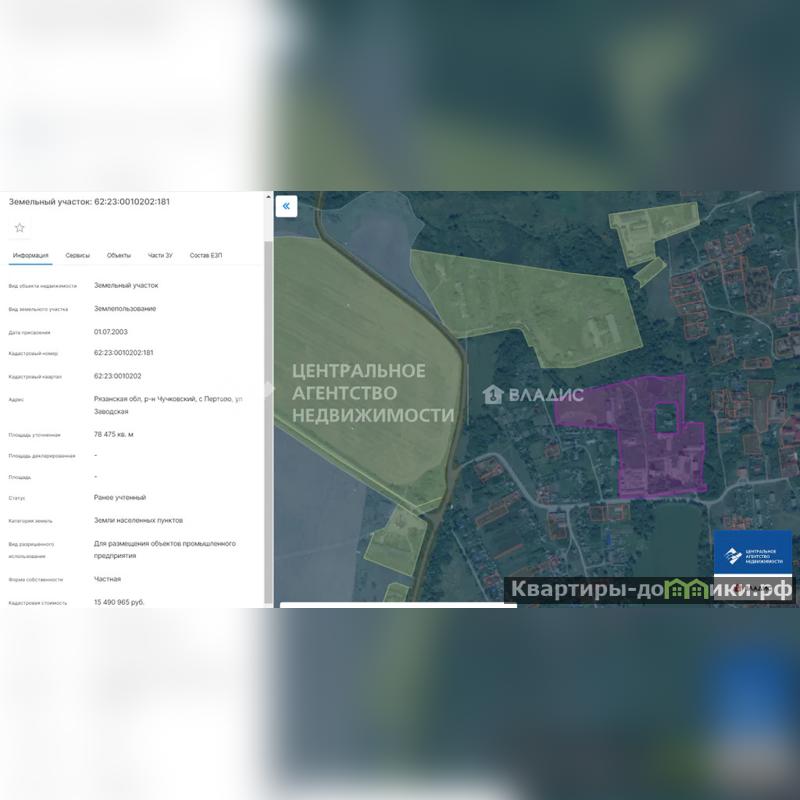
Task: Click the cadastral value 15 490 965 руб.
Action: tap(119, 602)
